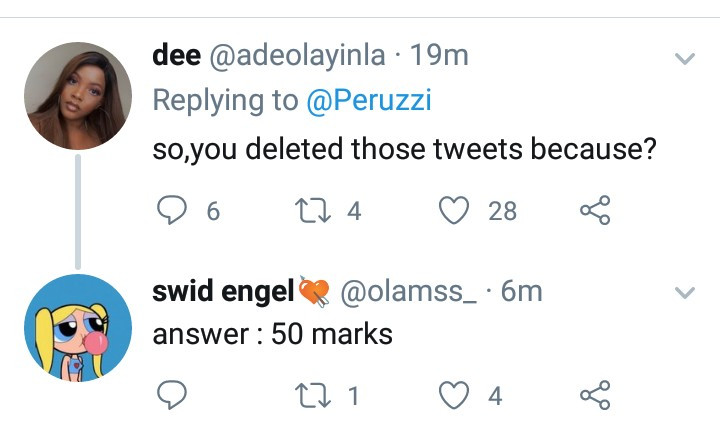Retweet dee's tweet about deleted tweets
Viewport: 720px width, 432px height.
click(x=310, y=210)
